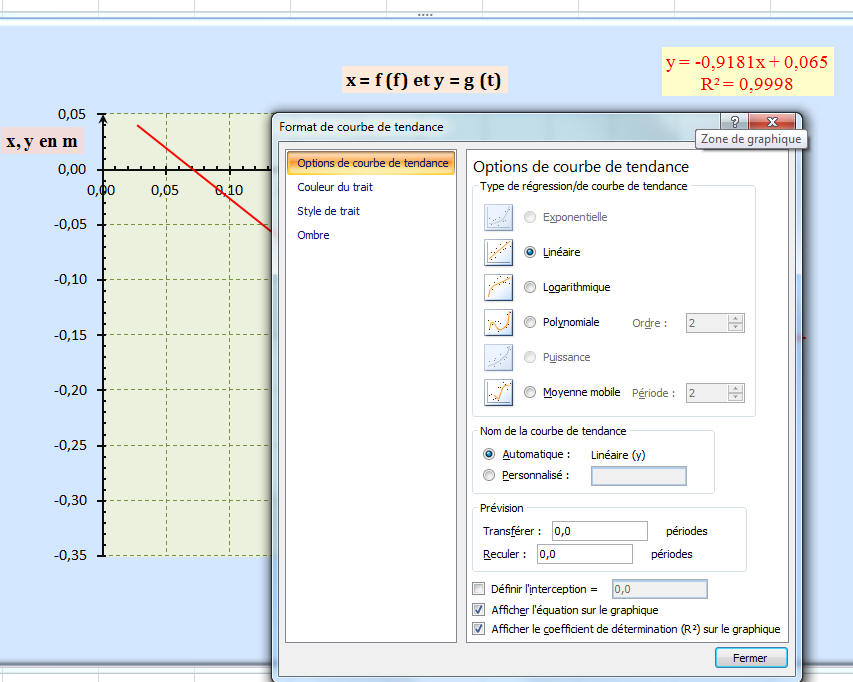
Task: Click the vertical axis value -0,35
Action: [x=70, y=555]
